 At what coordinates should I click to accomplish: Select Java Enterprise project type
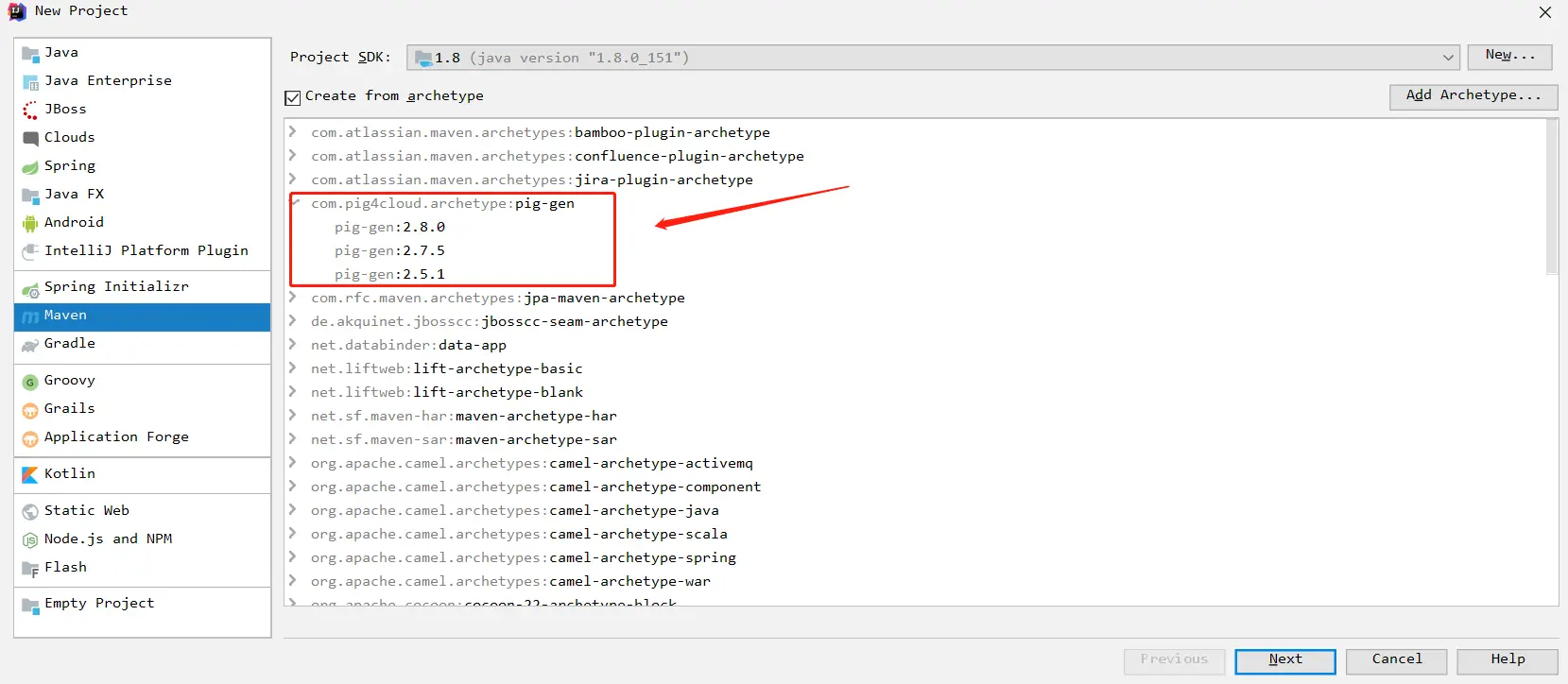(x=143, y=81)
